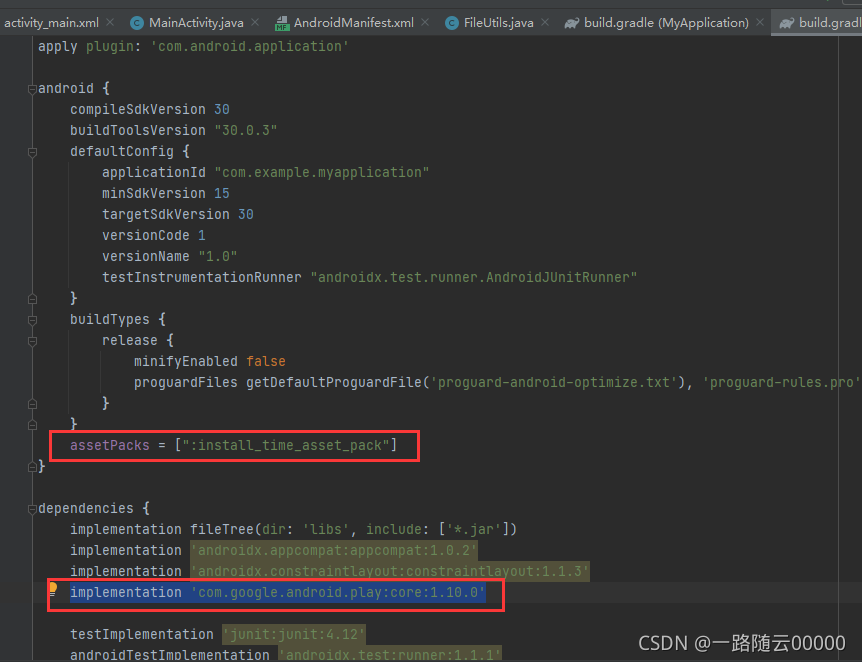This screenshot has height=662, width=862.
Task: Close the build.gradle (MyApplication) tab
Action: 760,23
